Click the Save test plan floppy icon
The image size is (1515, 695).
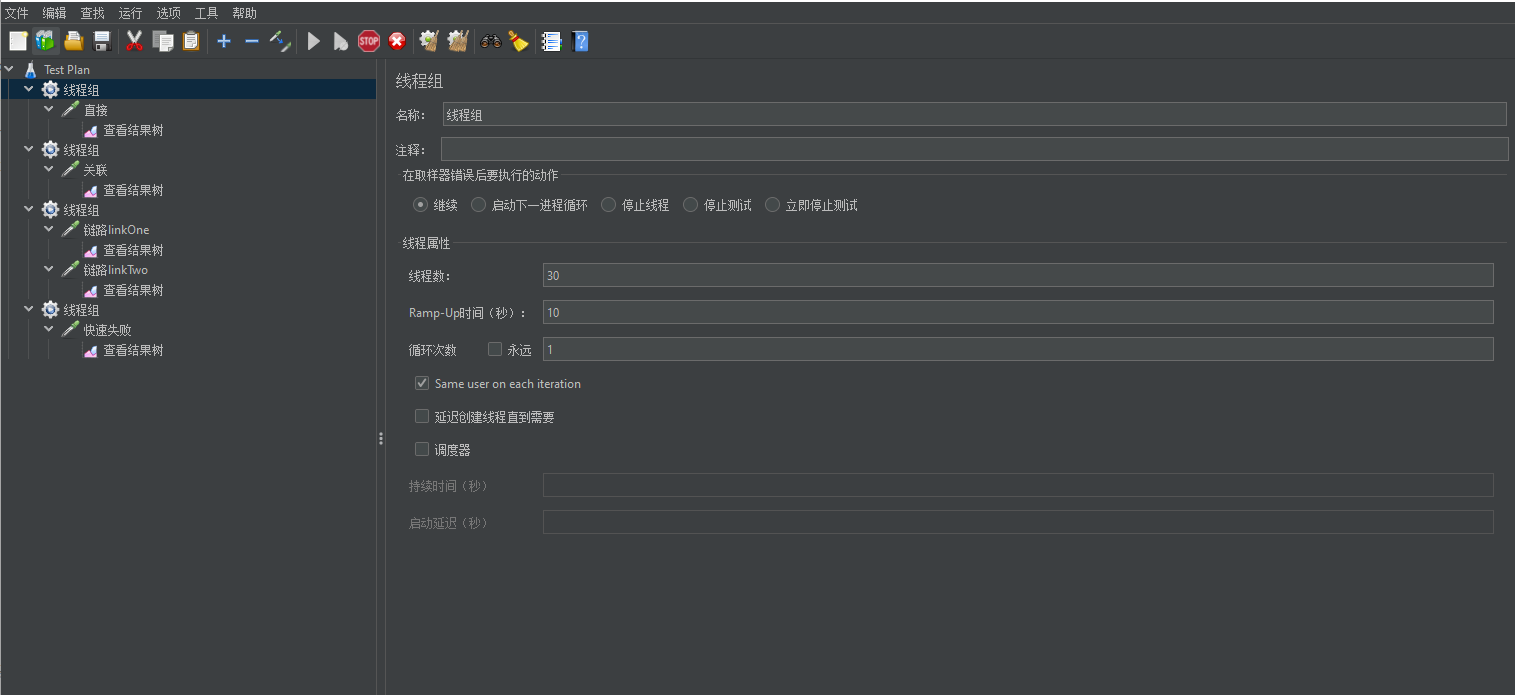(101, 41)
